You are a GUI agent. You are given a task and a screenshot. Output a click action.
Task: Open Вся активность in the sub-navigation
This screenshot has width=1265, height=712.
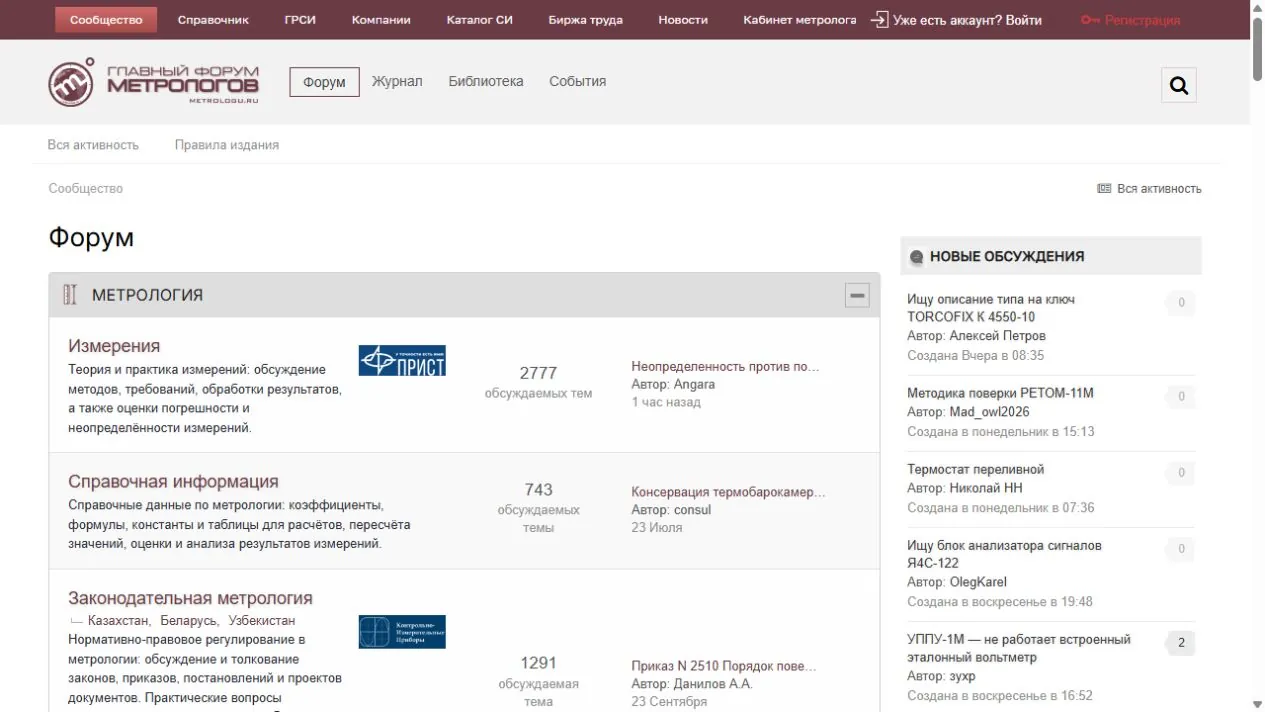[x=93, y=145]
